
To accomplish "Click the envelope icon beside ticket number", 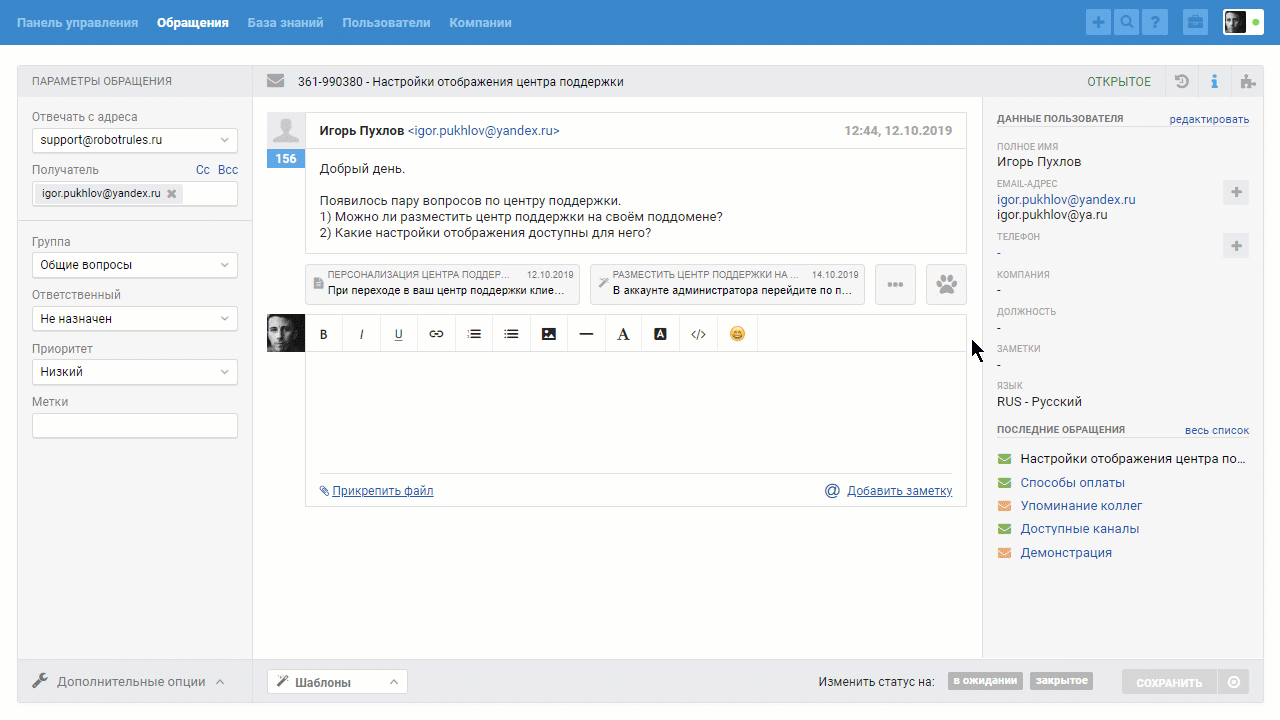I will 275,81.
